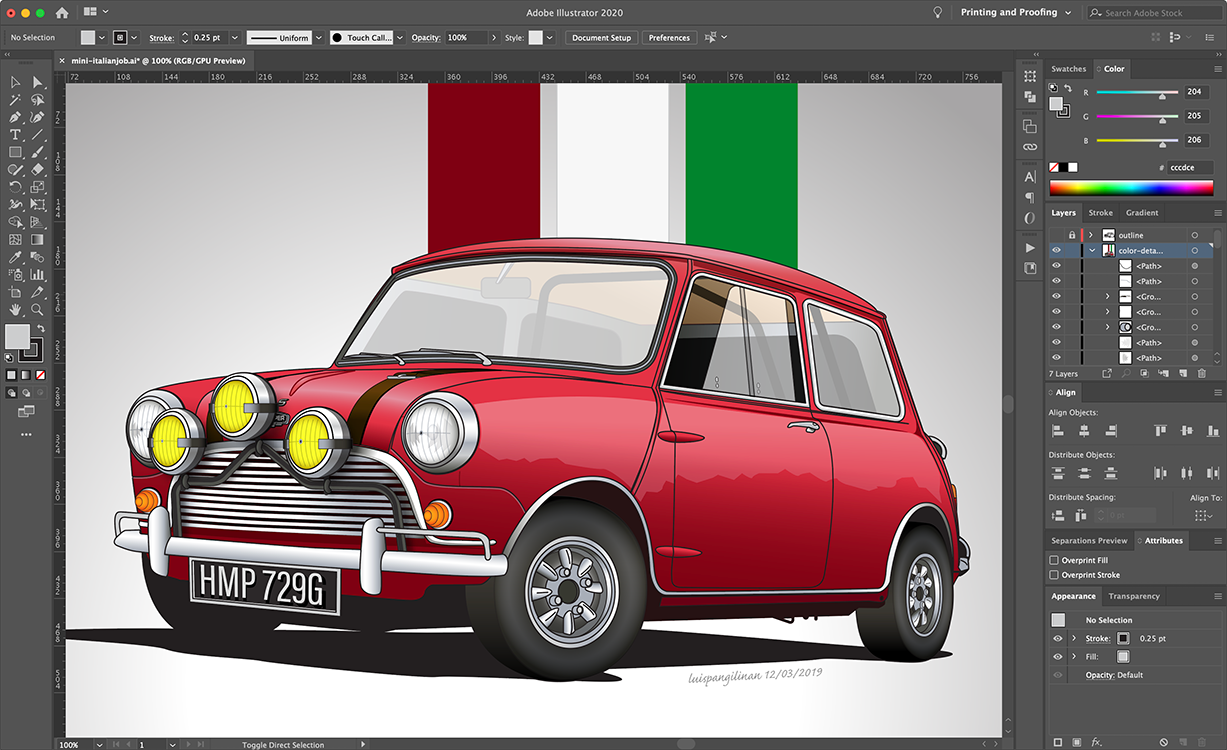The width and height of the screenshot is (1227, 750).
Task: Click the B color slider
Action: 1139,141
